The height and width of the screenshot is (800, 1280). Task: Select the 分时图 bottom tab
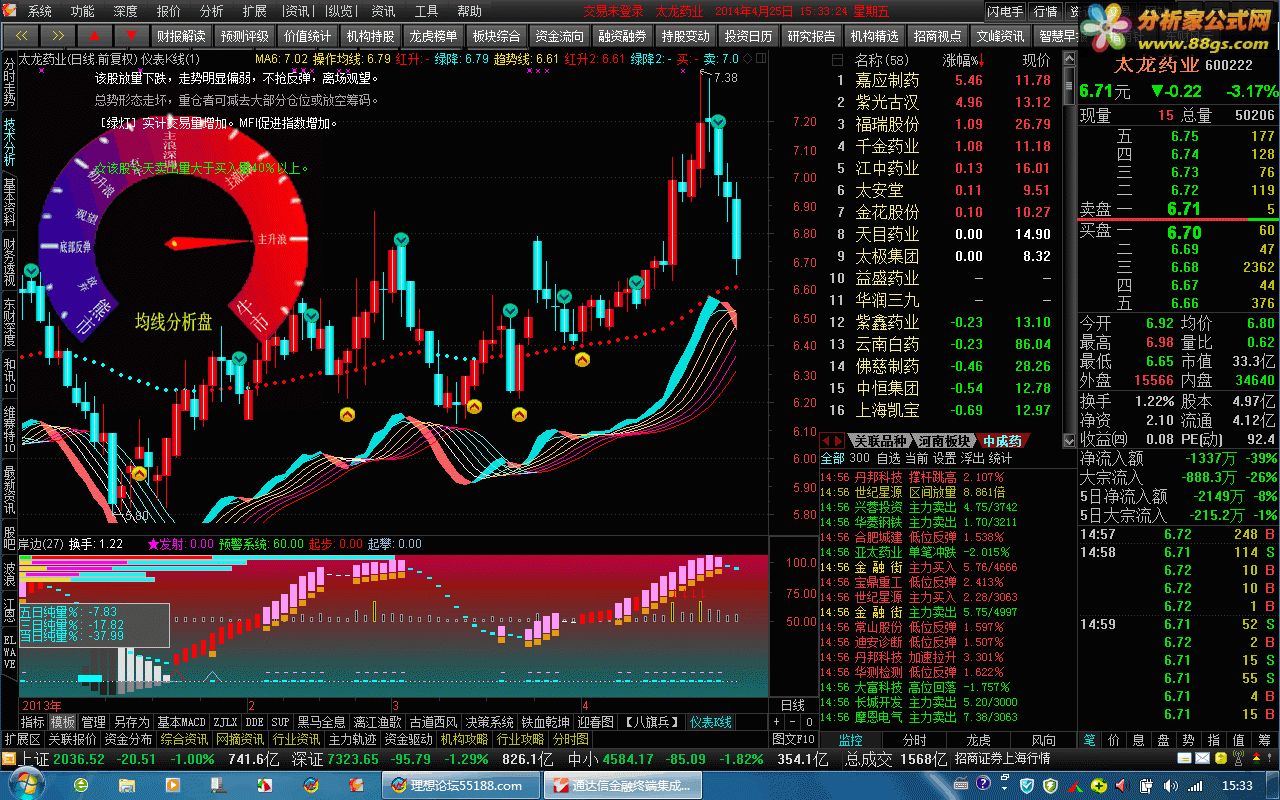click(x=571, y=739)
